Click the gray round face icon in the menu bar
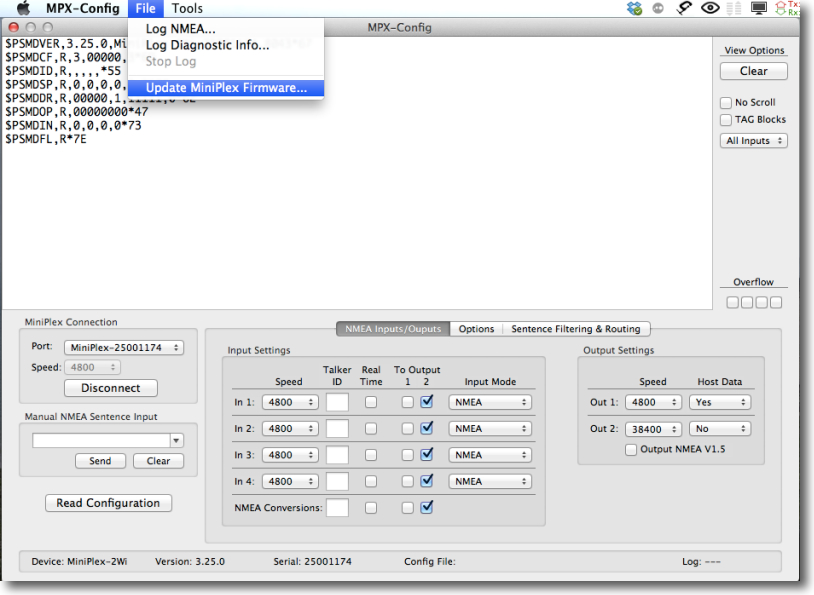 658,8
